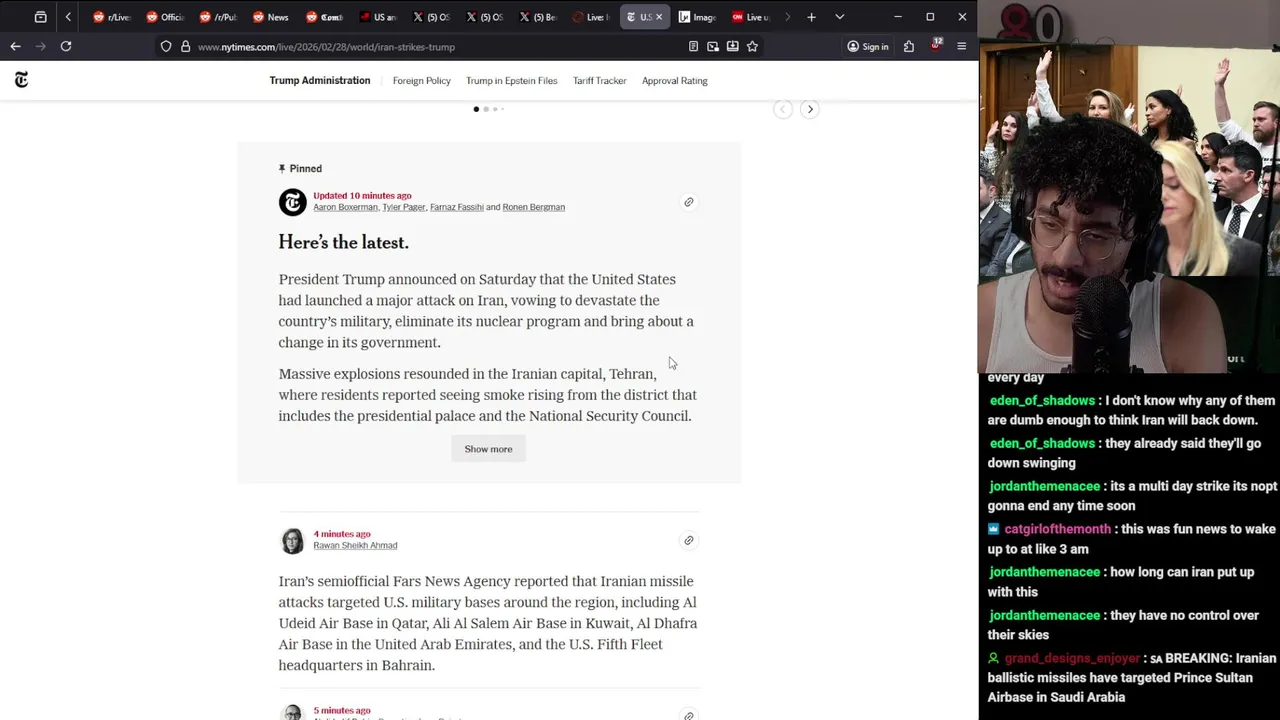Open author Aaron Boxerman's page
The image size is (1280, 720).
345,207
